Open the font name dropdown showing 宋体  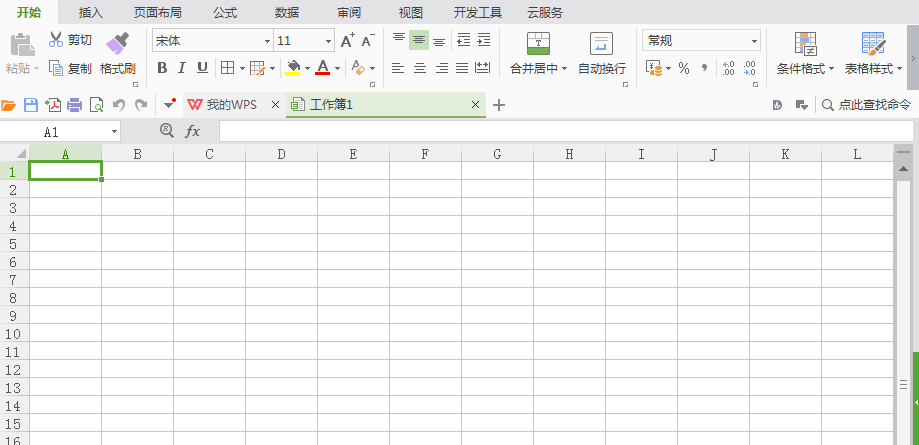[267, 41]
